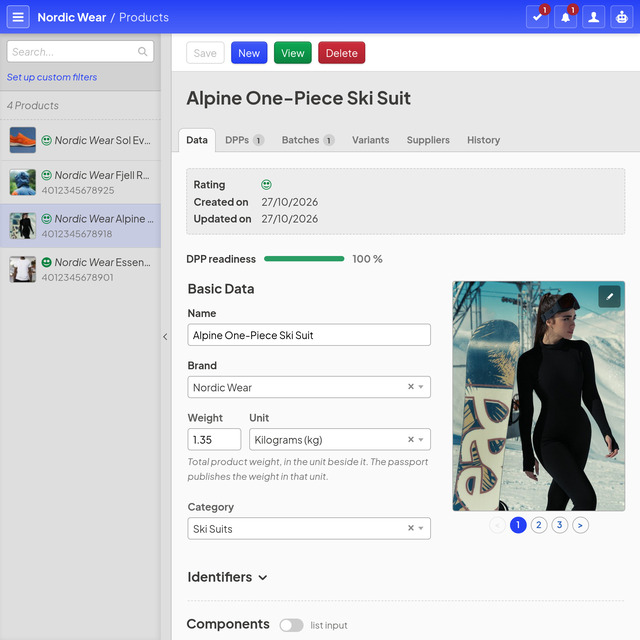Clear the Category field value
640x640 pixels.
(411, 528)
